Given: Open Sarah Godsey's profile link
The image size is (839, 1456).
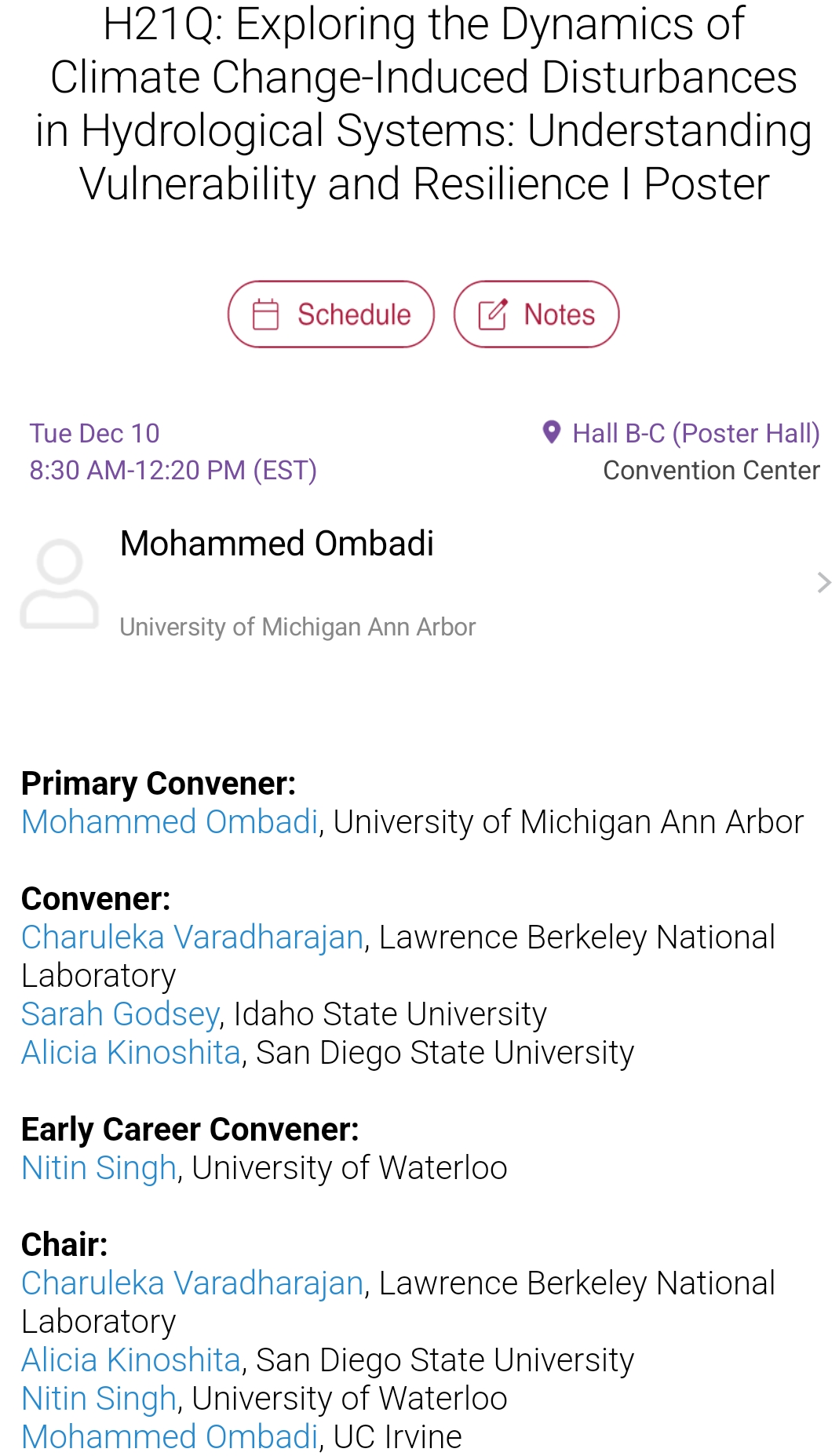Looking at the screenshot, I should coord(120,1014).
